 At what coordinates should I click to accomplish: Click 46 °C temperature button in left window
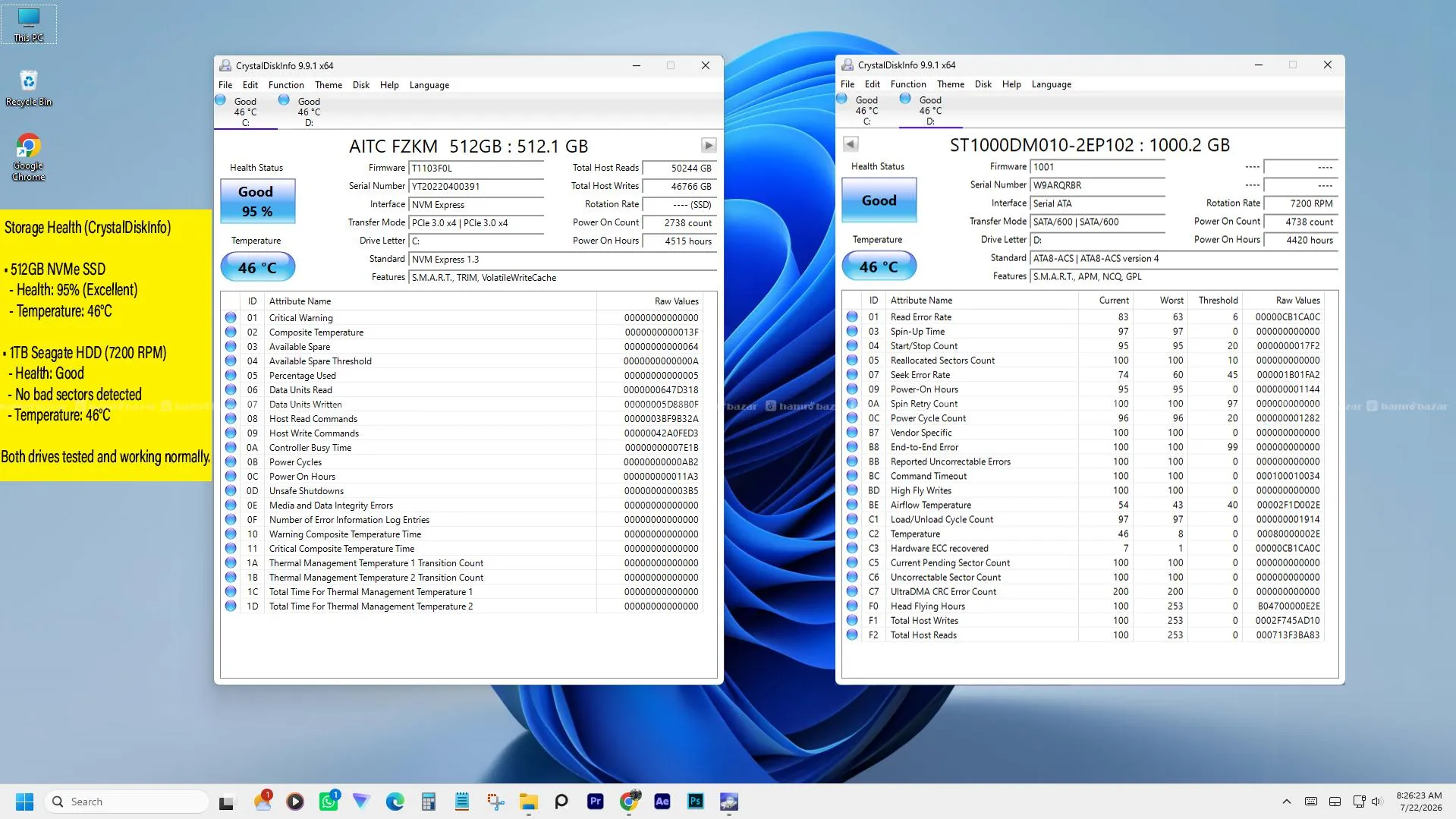tap(257, 267)
